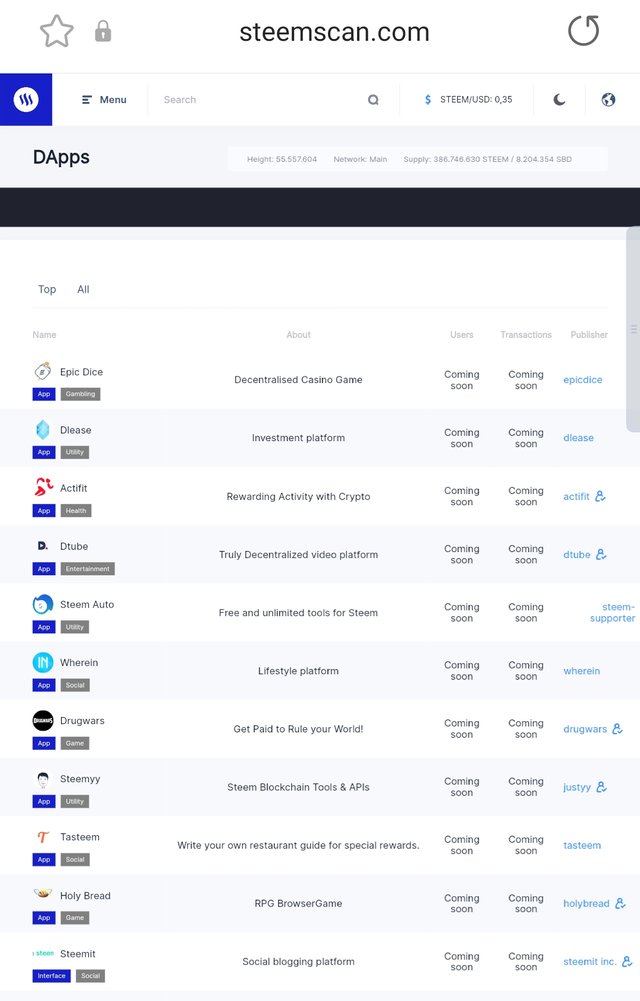Click the Dtube app logo

pyautogui.click(x=43, y=546)
